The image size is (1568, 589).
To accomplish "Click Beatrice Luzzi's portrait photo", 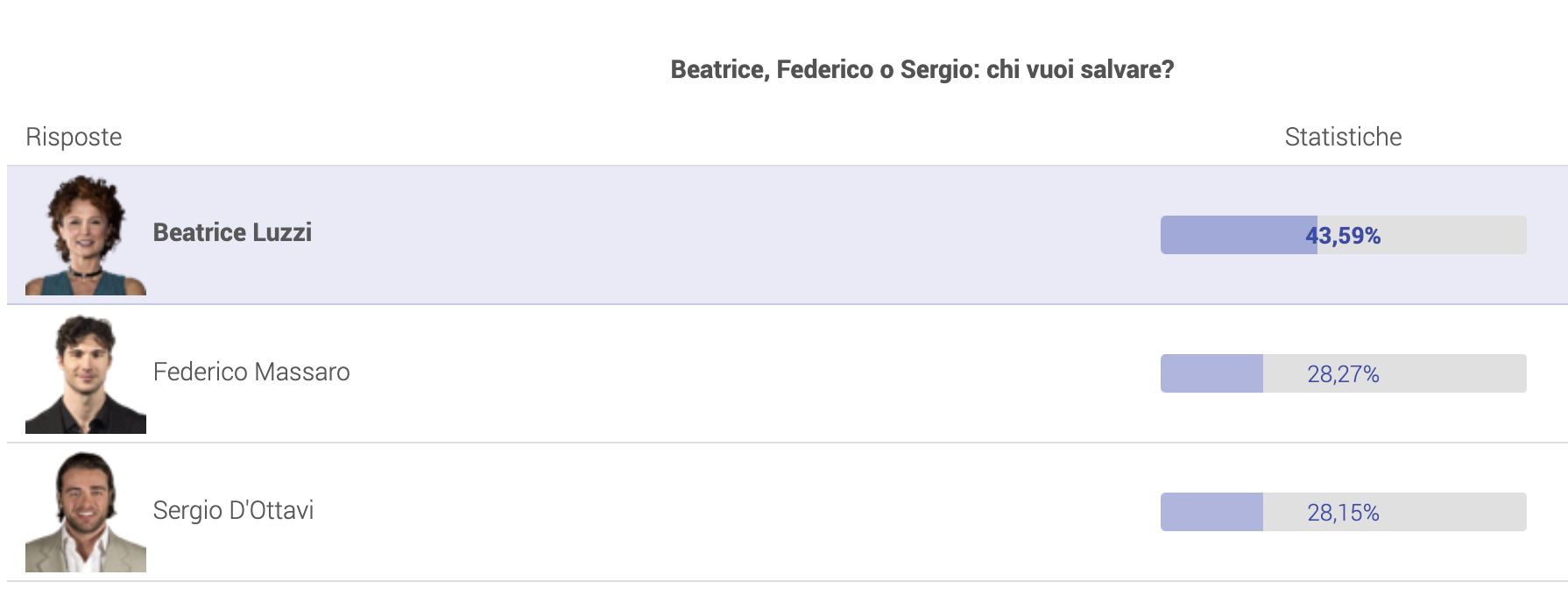I will coord(86,235).
